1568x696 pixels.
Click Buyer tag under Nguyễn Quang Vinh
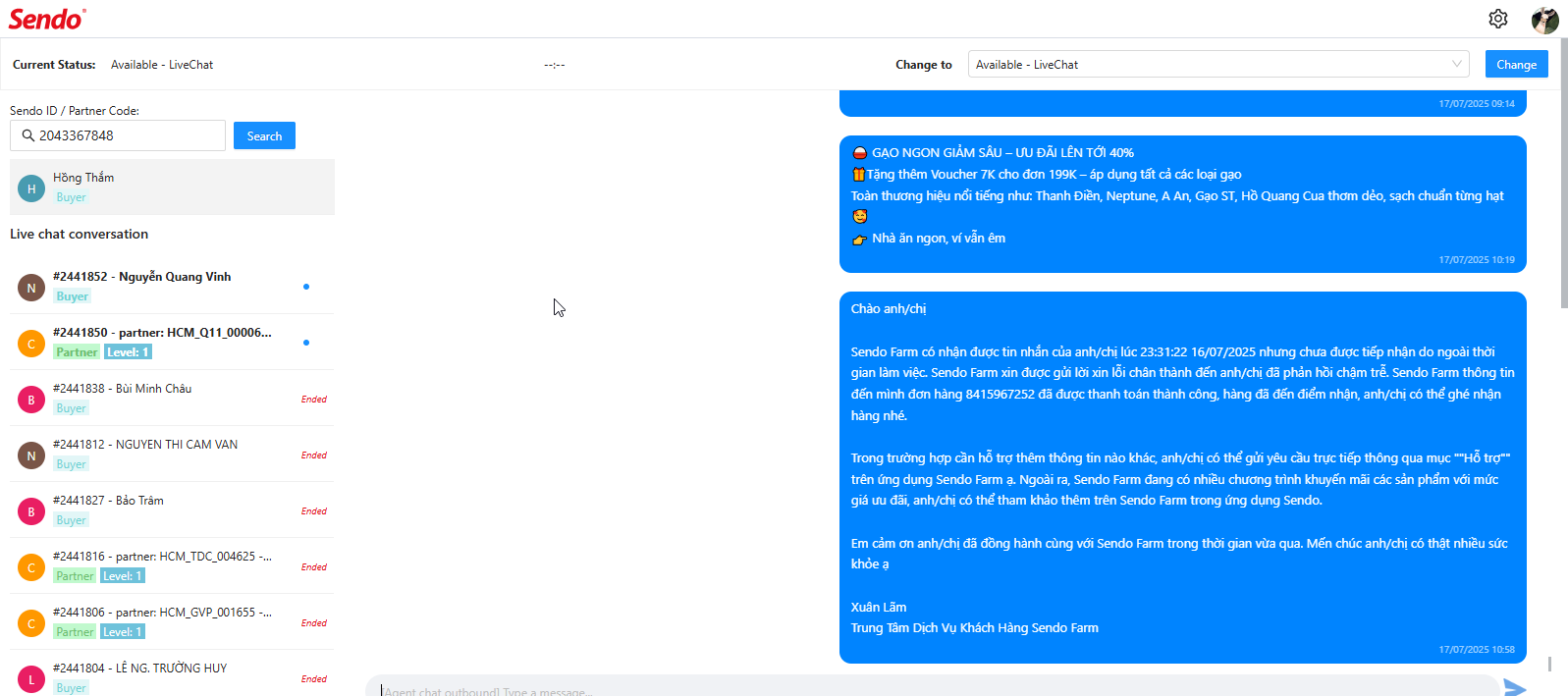click(72, 296)
